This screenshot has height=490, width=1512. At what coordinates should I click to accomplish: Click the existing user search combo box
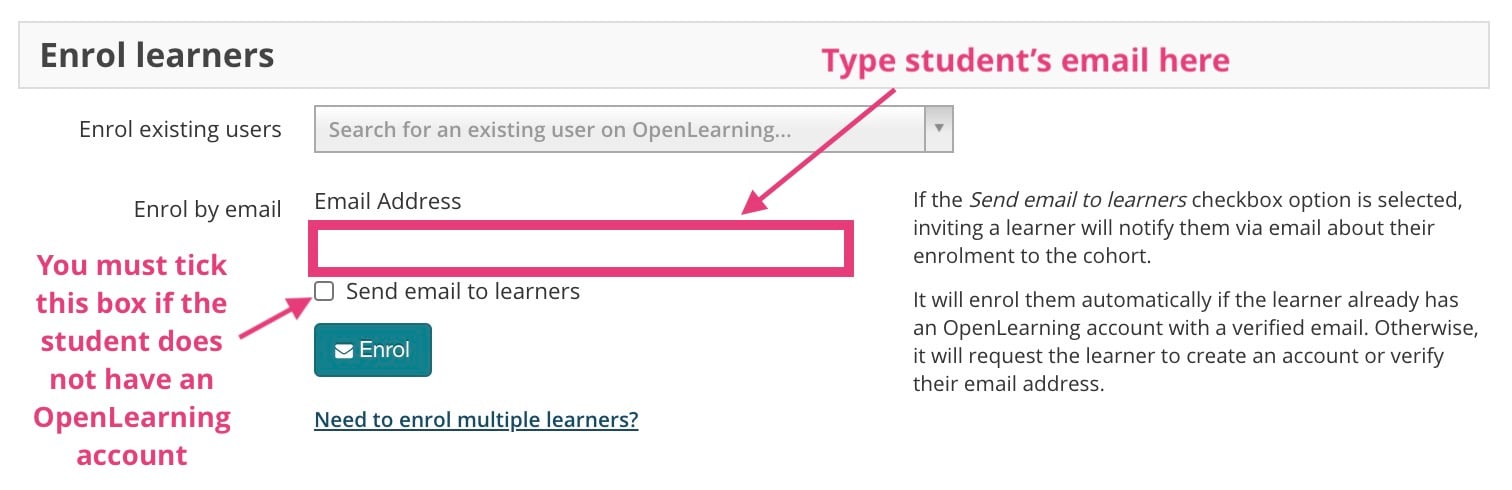[620, 130]
